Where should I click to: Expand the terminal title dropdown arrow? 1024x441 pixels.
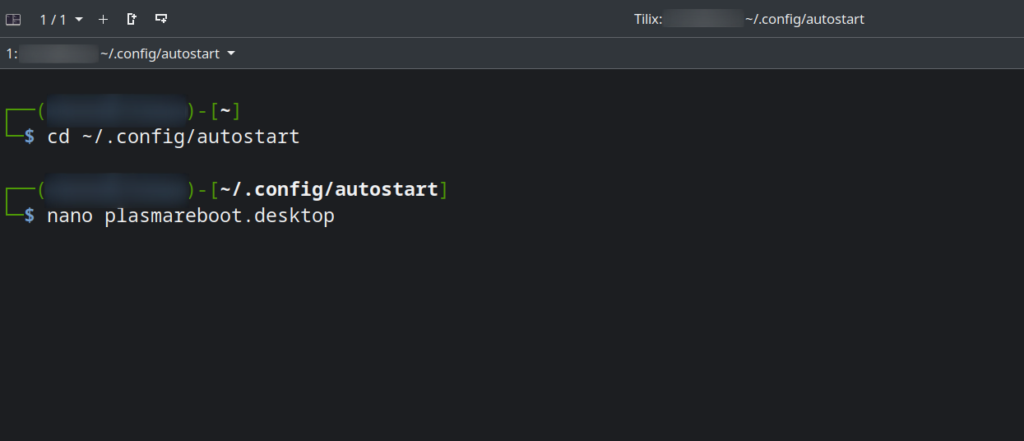click(x=231, y=54)
